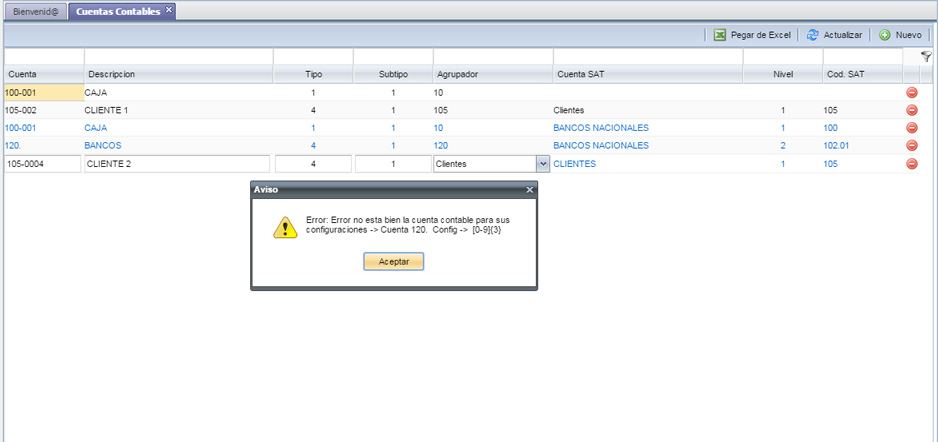Screen dimensions: 938x442
Task: Click the filter funnel icon
Action: coord(925,57)
